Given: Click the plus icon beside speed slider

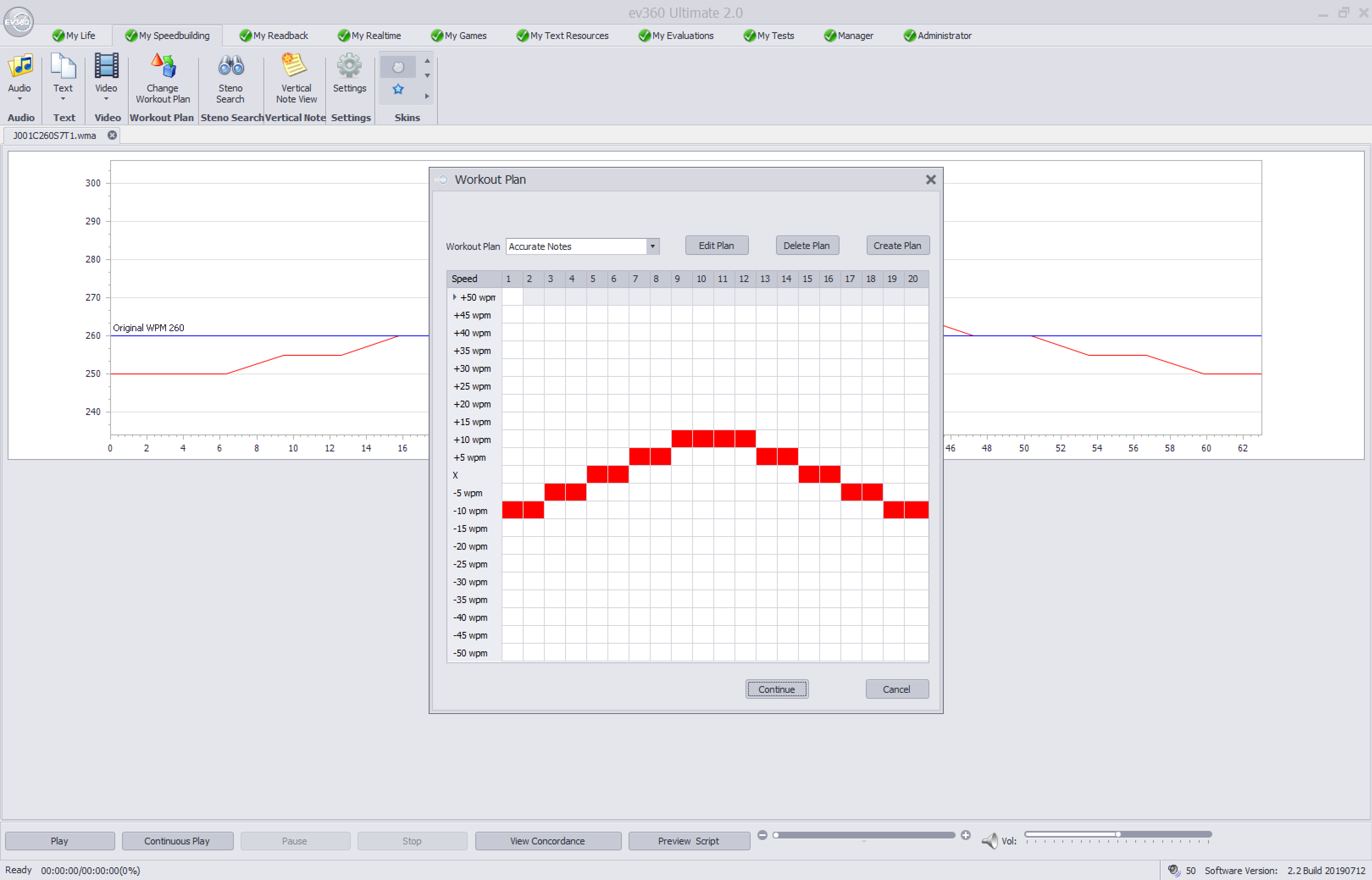Looking at the screenshot, I should pos(966,835).
